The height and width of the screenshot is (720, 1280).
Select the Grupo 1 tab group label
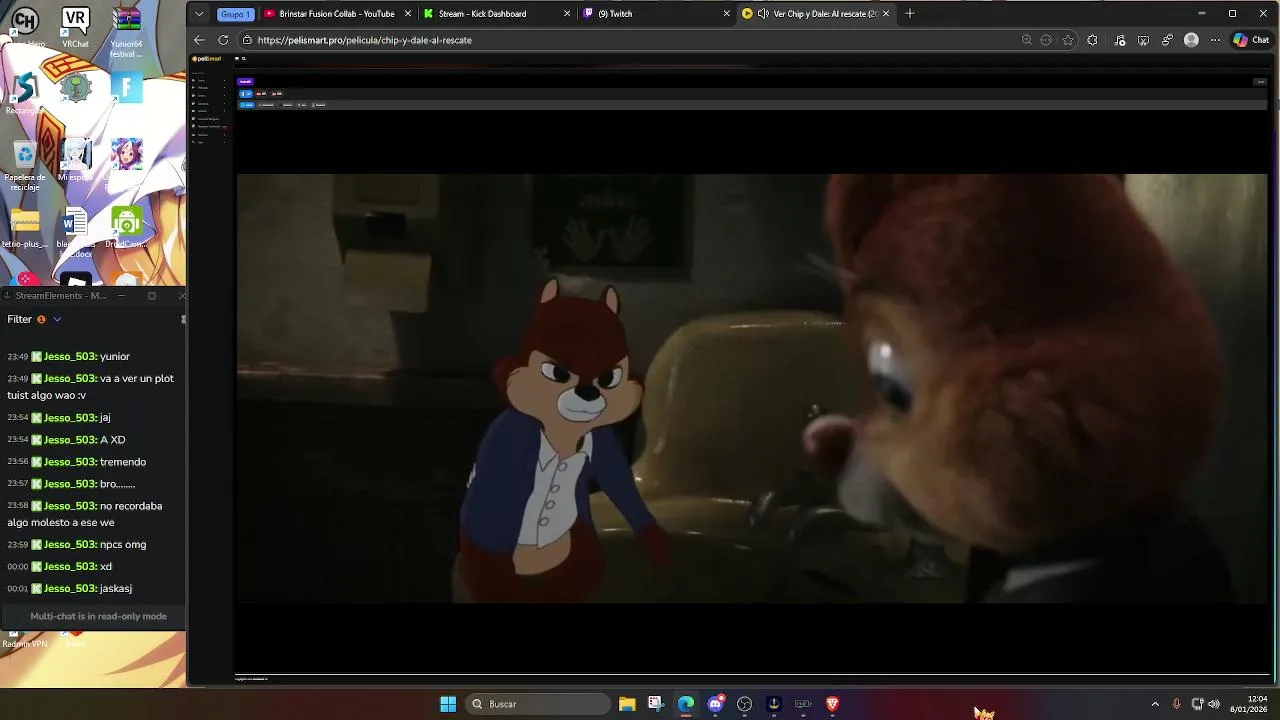(x=235, y=14)
